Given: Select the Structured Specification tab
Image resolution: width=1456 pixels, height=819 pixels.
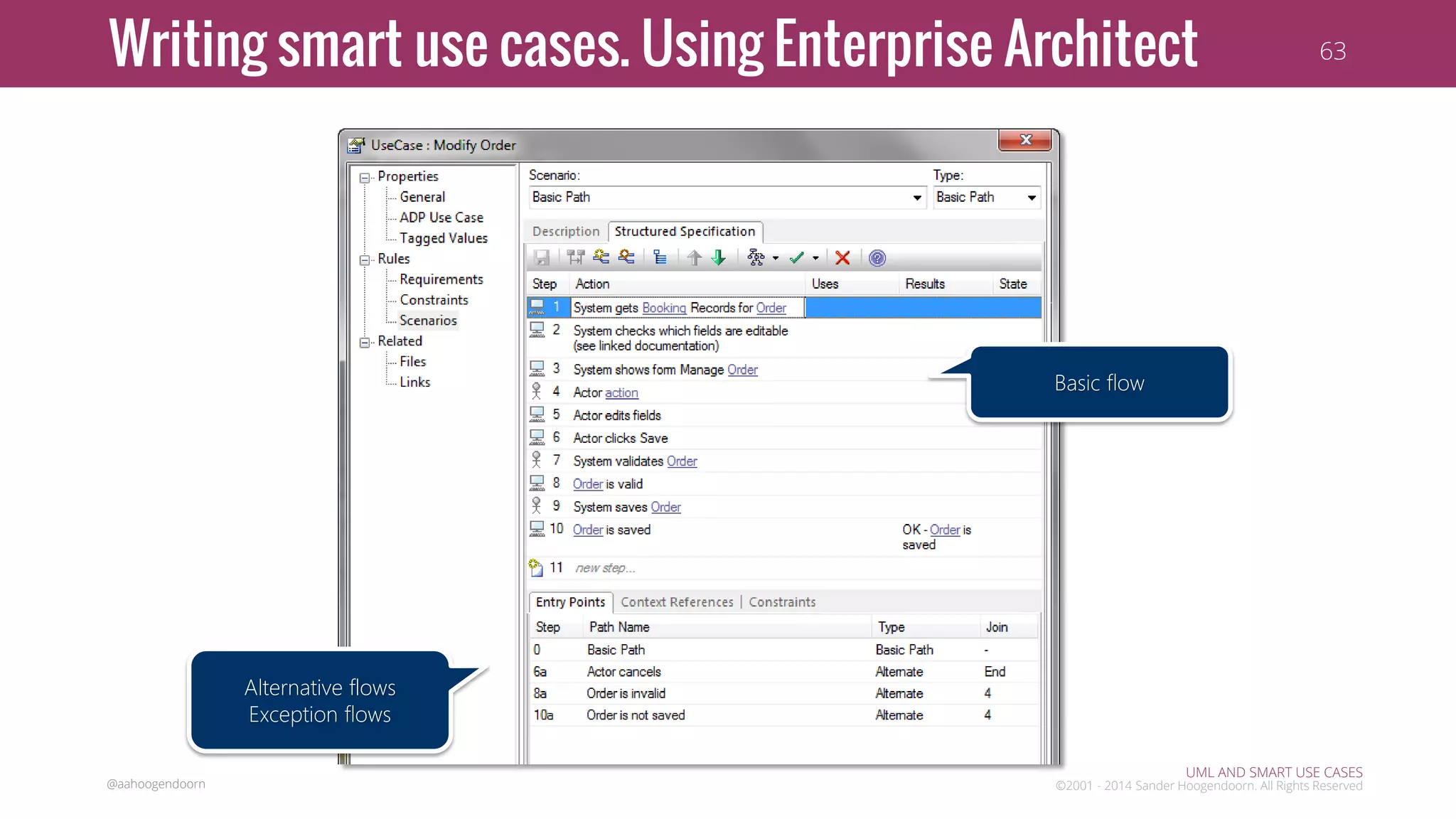Looking at the screenshot, I should coord(685,232).
